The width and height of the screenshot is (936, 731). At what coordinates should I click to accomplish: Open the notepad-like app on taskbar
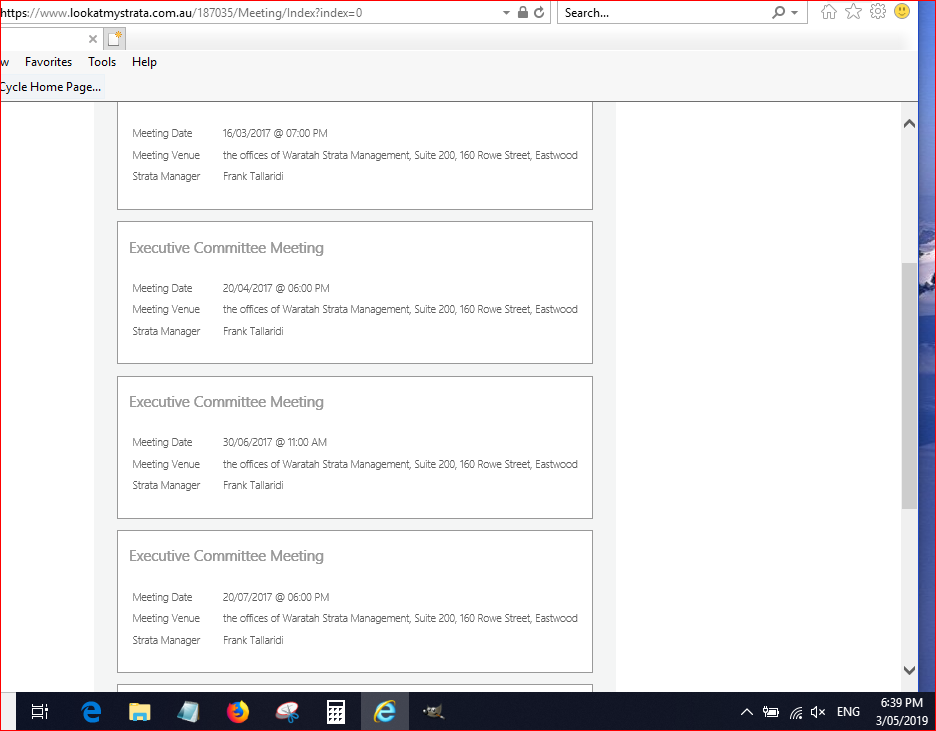pos(188,711)
